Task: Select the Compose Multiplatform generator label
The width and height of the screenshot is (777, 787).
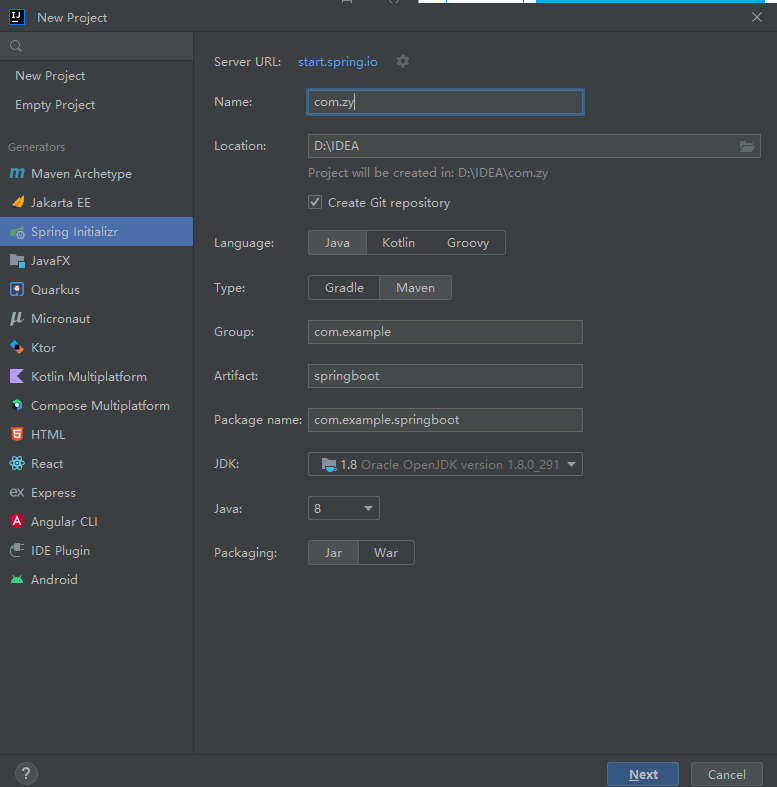Action: (100, 406)
